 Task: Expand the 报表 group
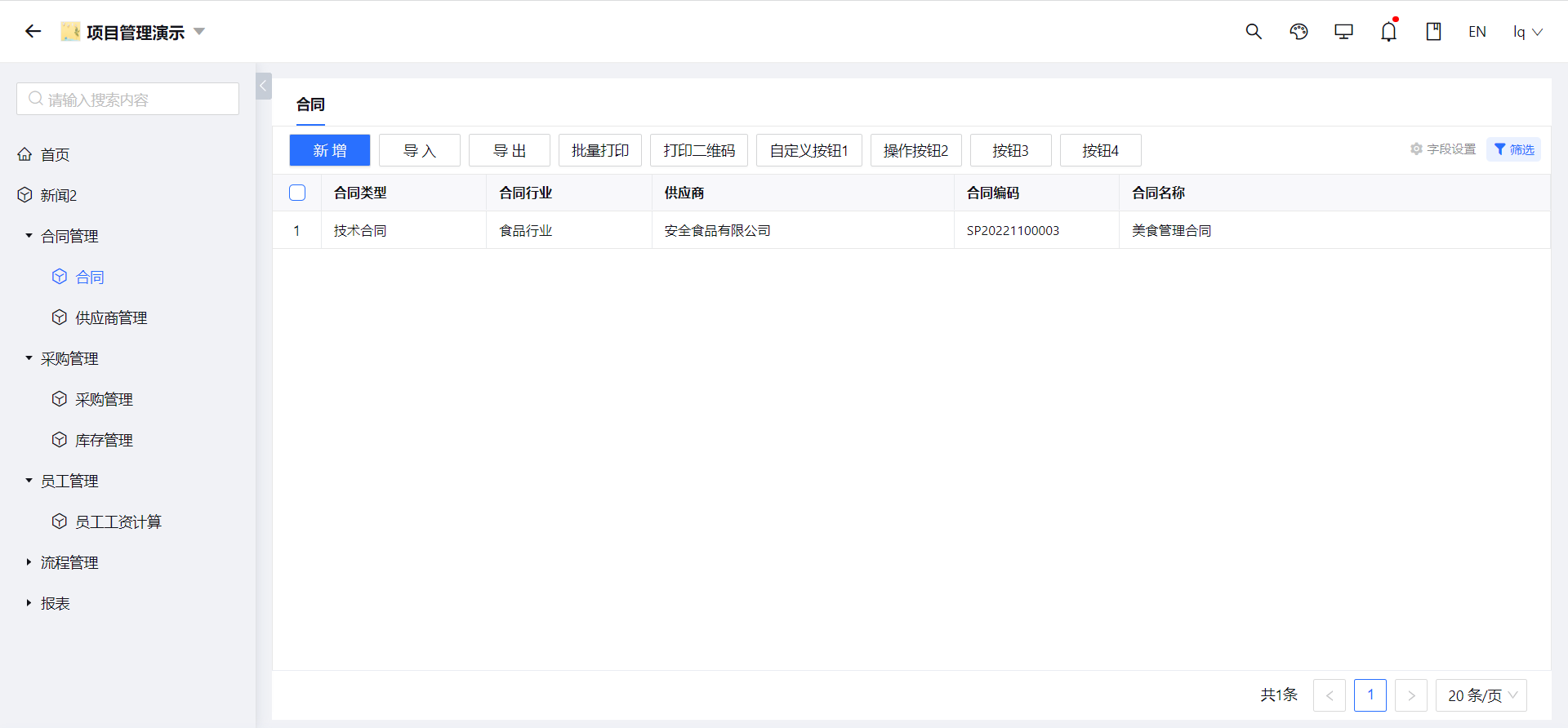29,603
